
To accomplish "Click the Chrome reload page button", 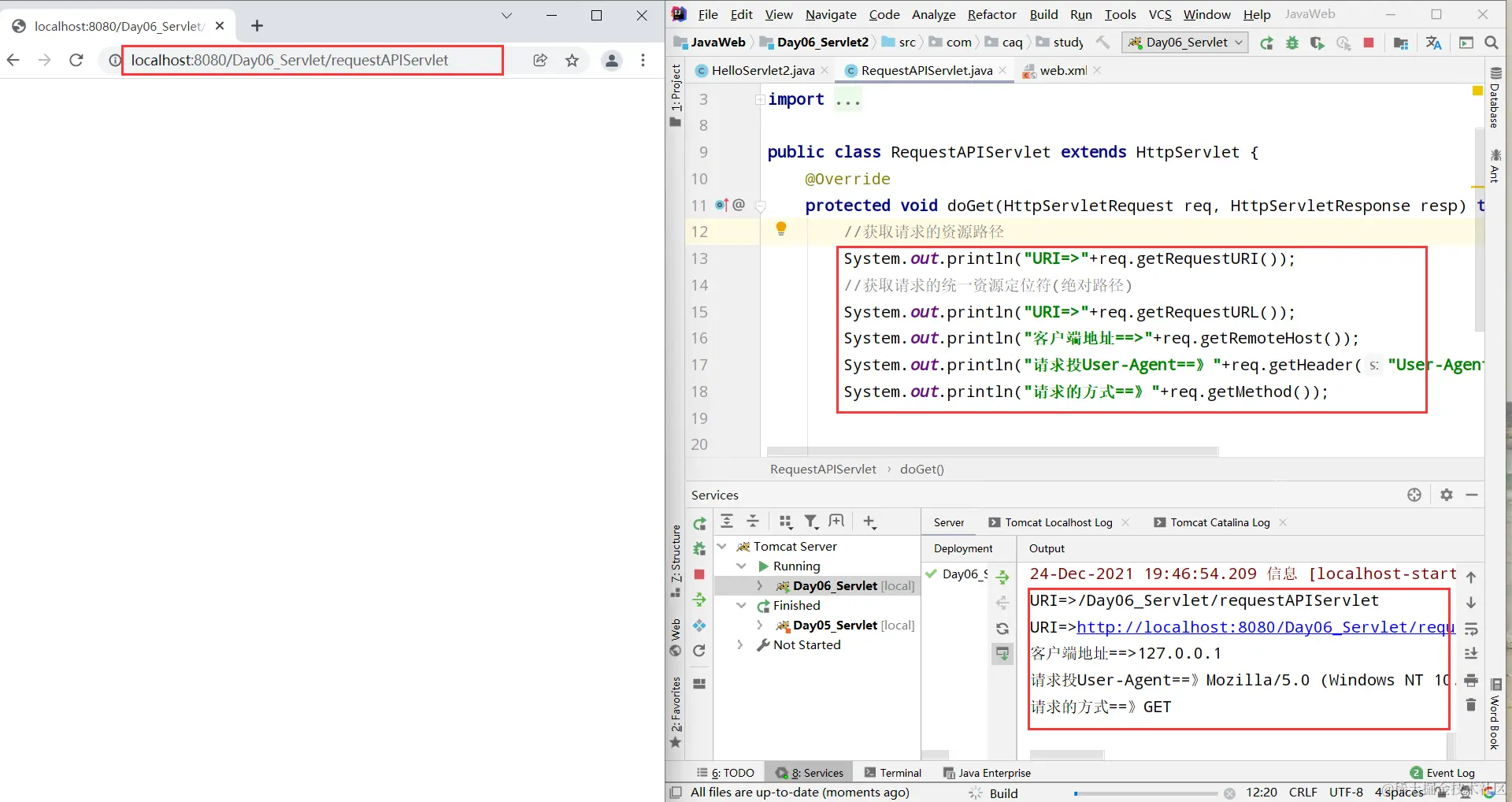I will click(76, 60).
